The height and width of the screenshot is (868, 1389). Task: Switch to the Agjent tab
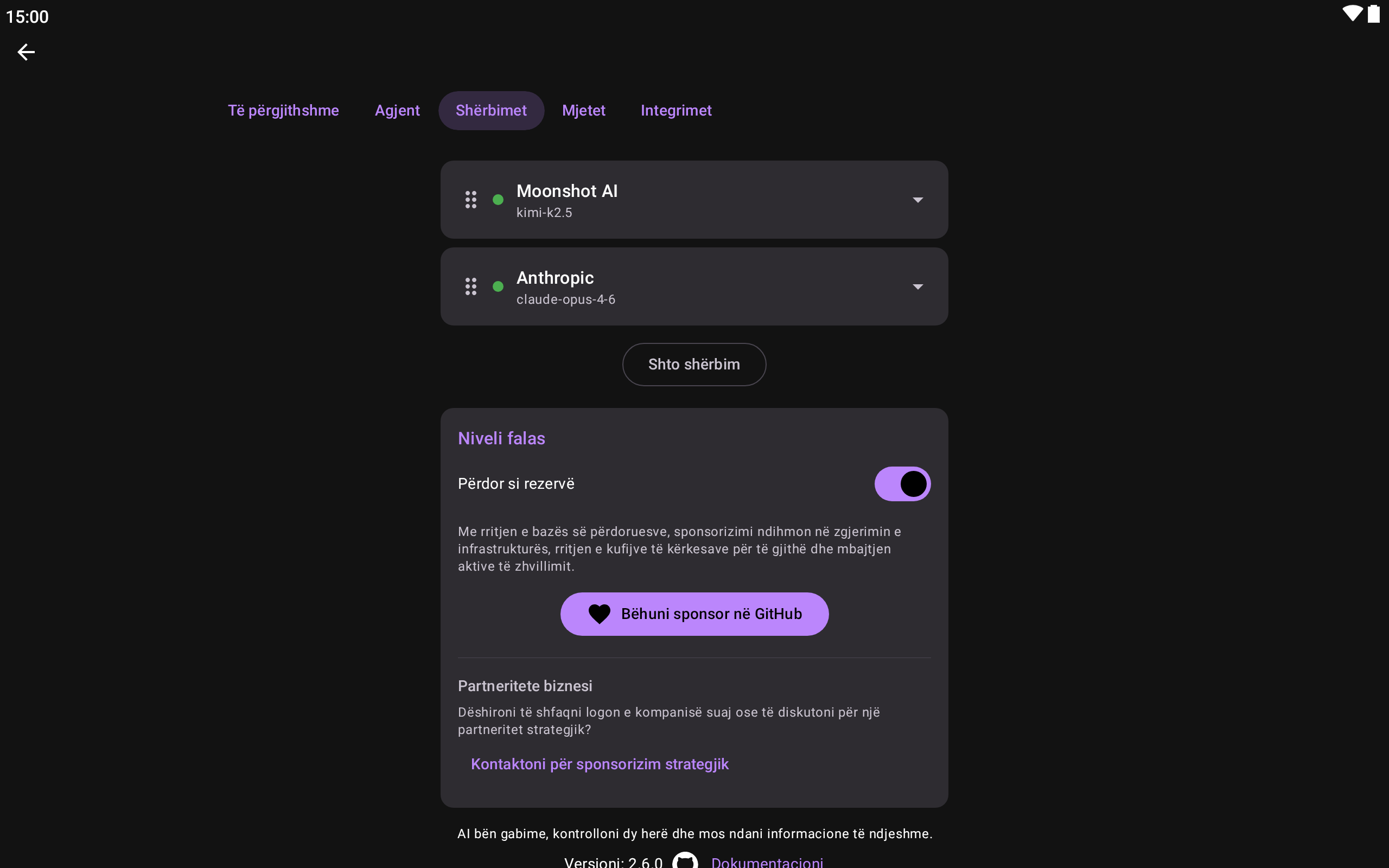397,110
